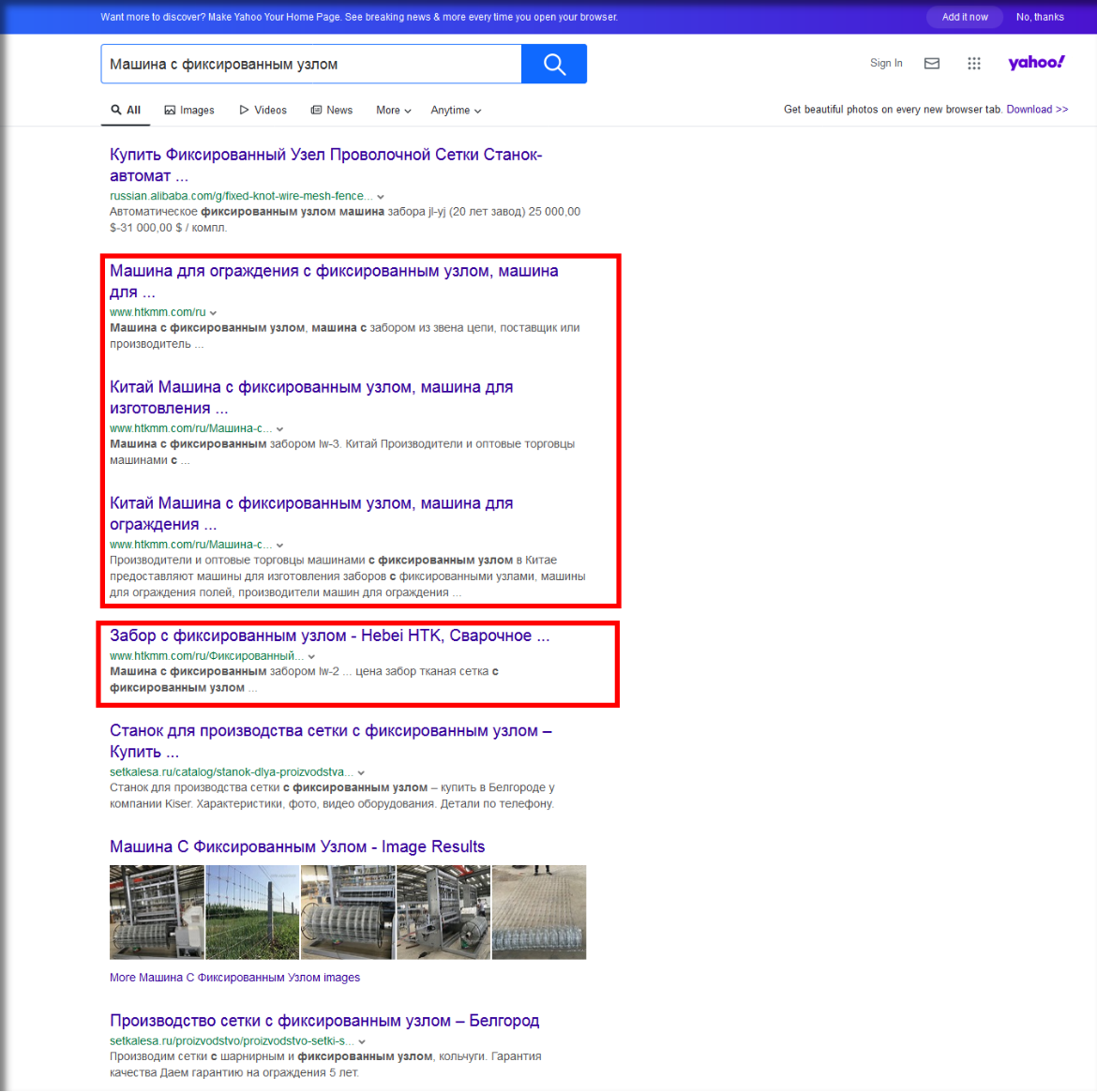
Task: Switch to the Videos search tab
Action: [x=263, y=111]
